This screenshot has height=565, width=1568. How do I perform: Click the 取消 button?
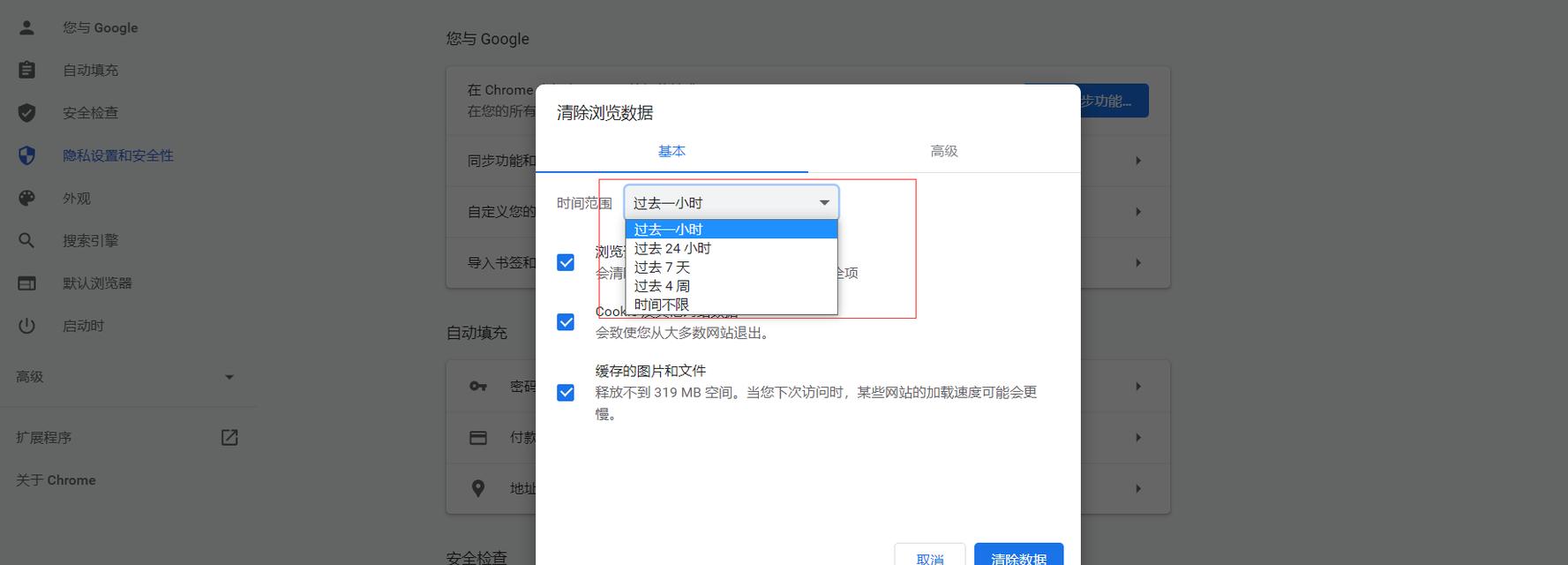(x=930, y=554)
